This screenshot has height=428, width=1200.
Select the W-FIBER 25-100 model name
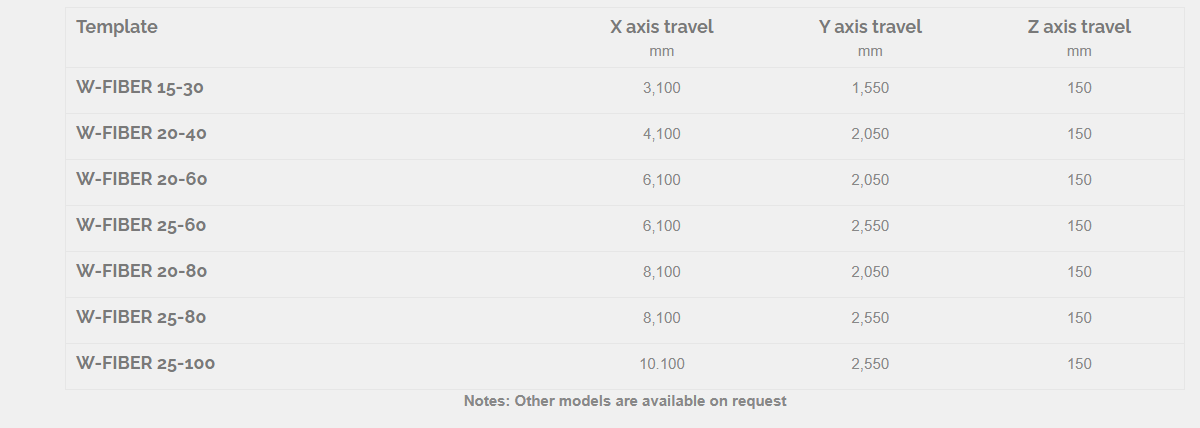[146, 363]
